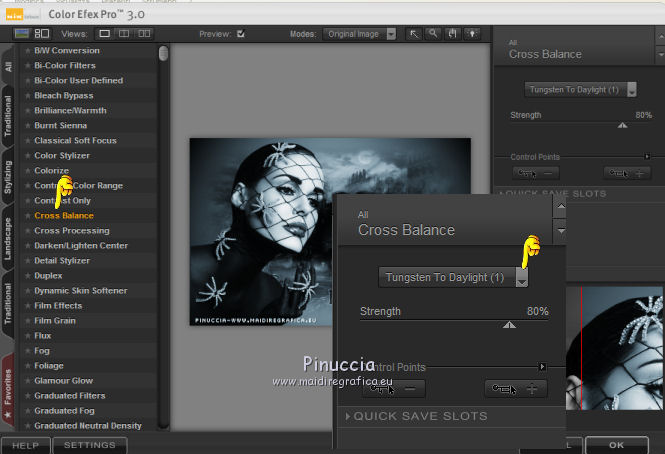
Task: Click star icon beside Bi-Color Filters
Action: [x=28, y=65]
